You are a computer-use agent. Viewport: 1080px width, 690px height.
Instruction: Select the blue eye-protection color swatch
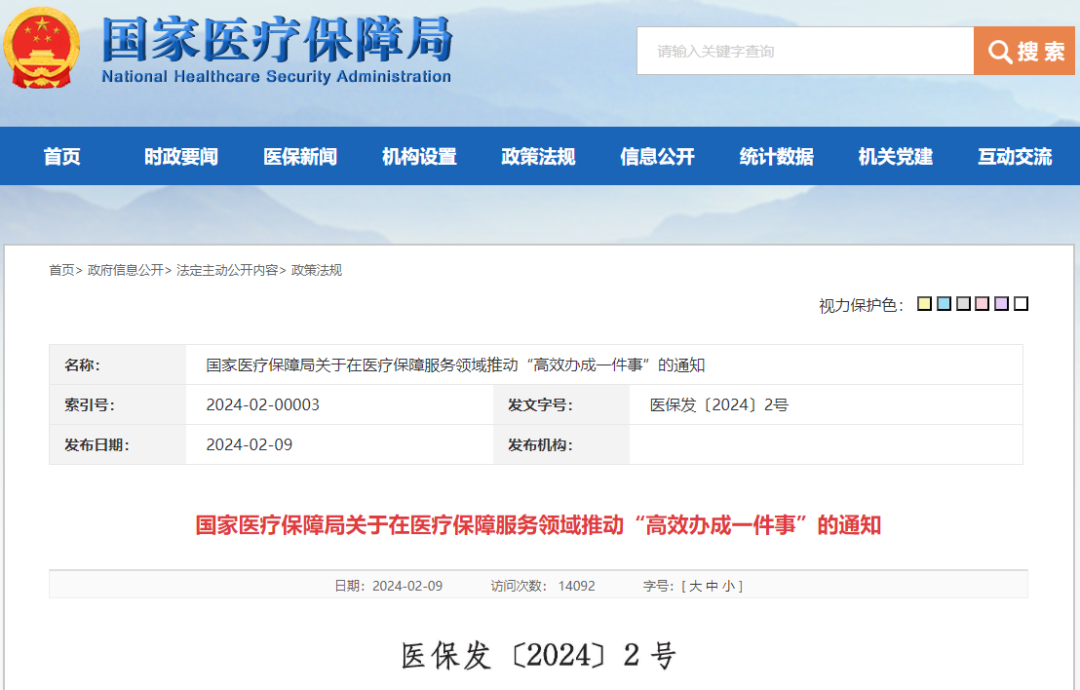pos(944,304)
